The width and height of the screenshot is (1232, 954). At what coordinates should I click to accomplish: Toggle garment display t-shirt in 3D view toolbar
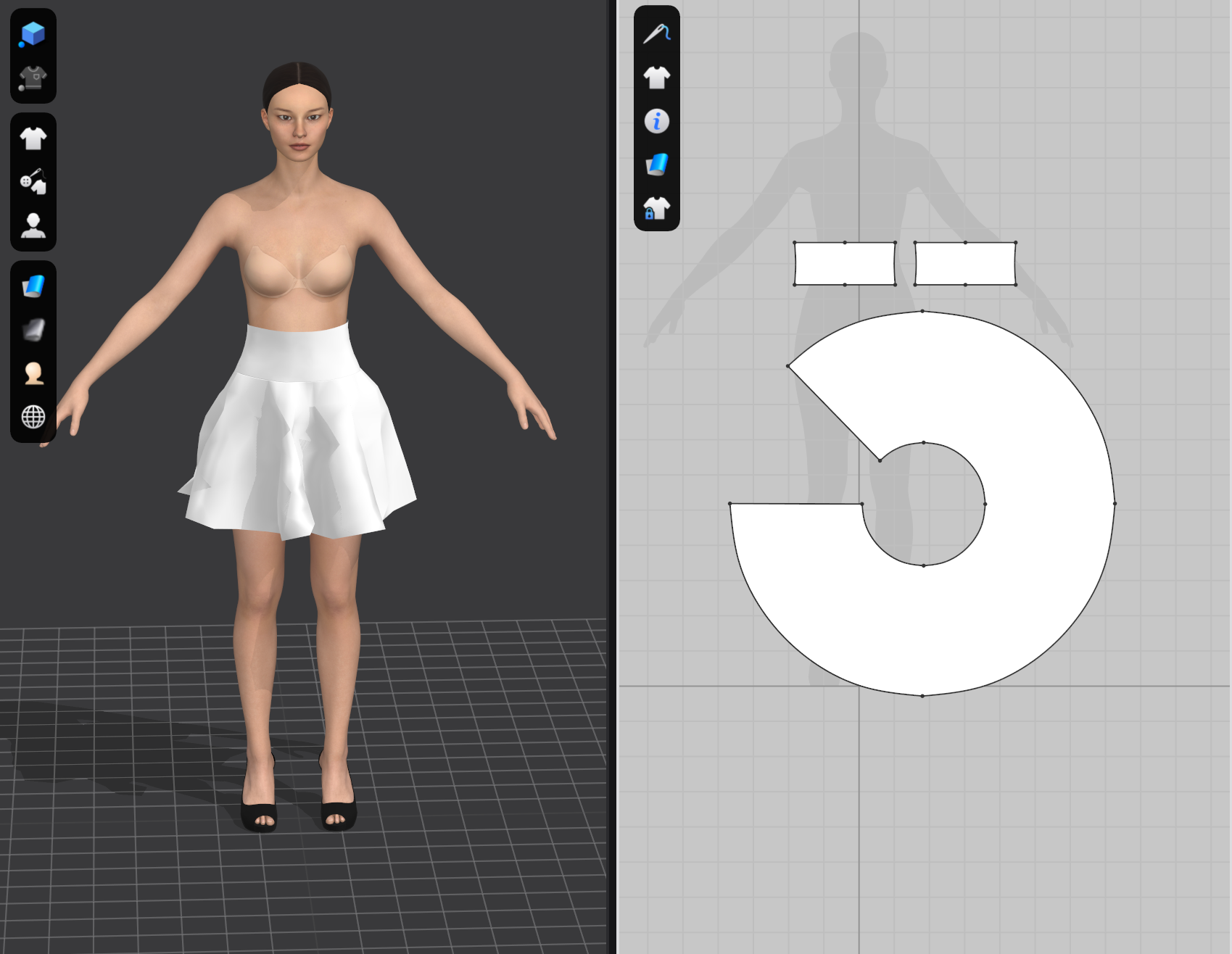point(33,138)
